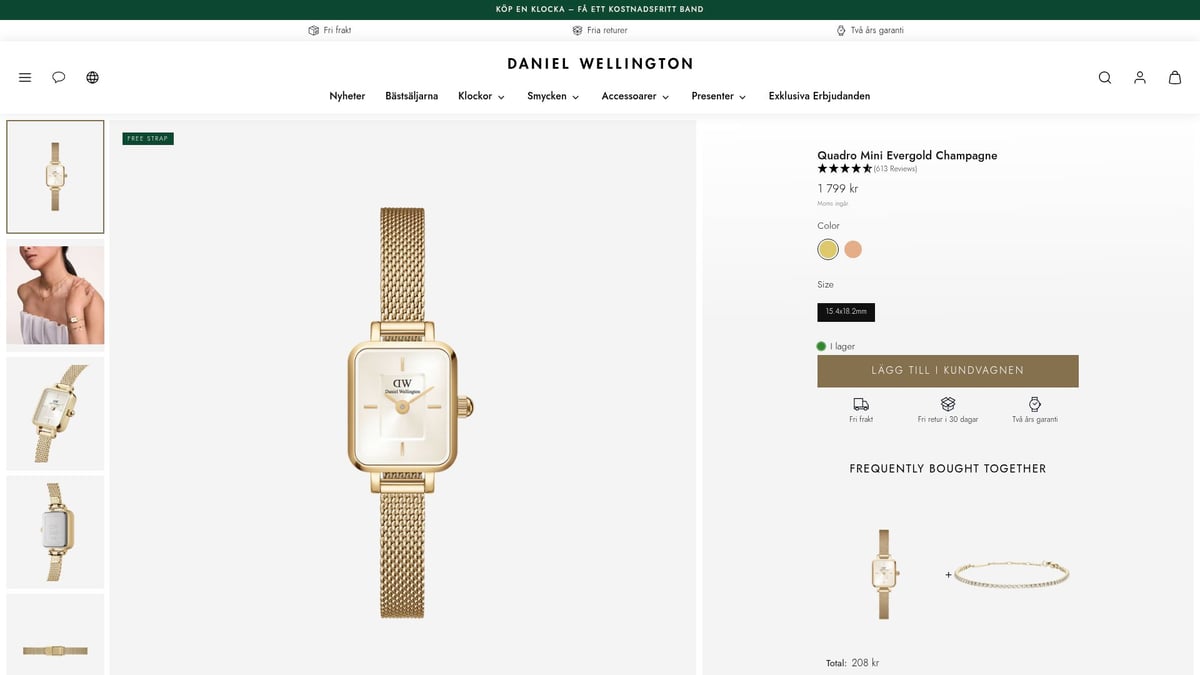Open the hamburger menu icon
The height and width of the screenshot is (675, 1200).
[25, 77]
